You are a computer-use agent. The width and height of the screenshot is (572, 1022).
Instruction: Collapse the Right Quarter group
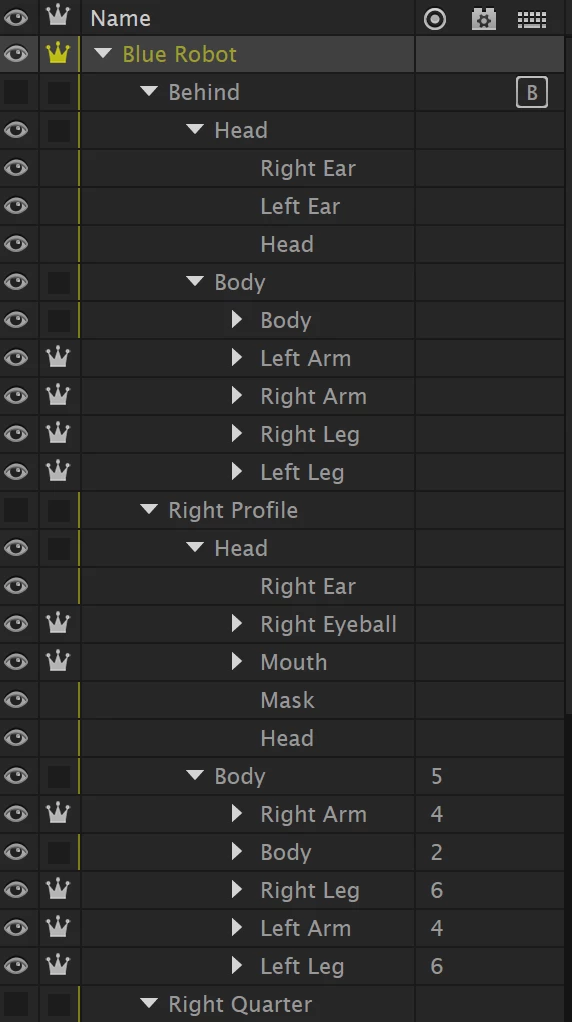[149, 1003]
